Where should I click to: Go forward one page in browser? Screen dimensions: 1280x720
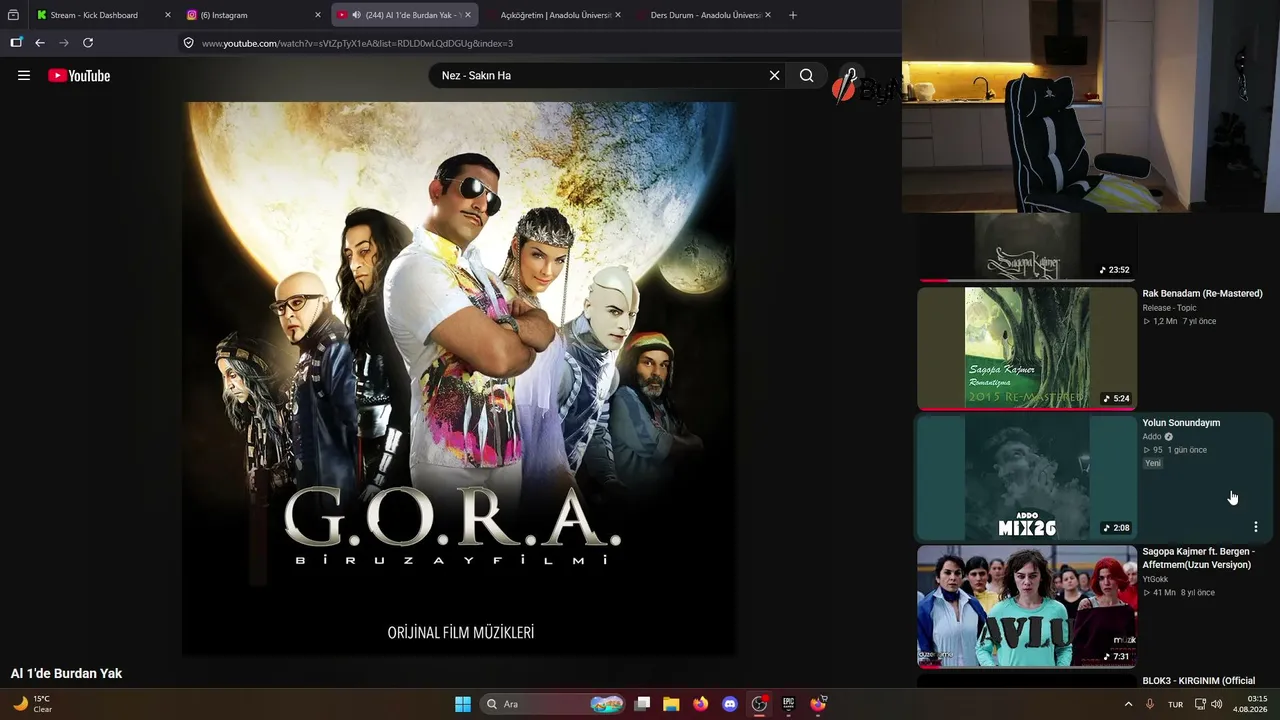click(64, 43)
